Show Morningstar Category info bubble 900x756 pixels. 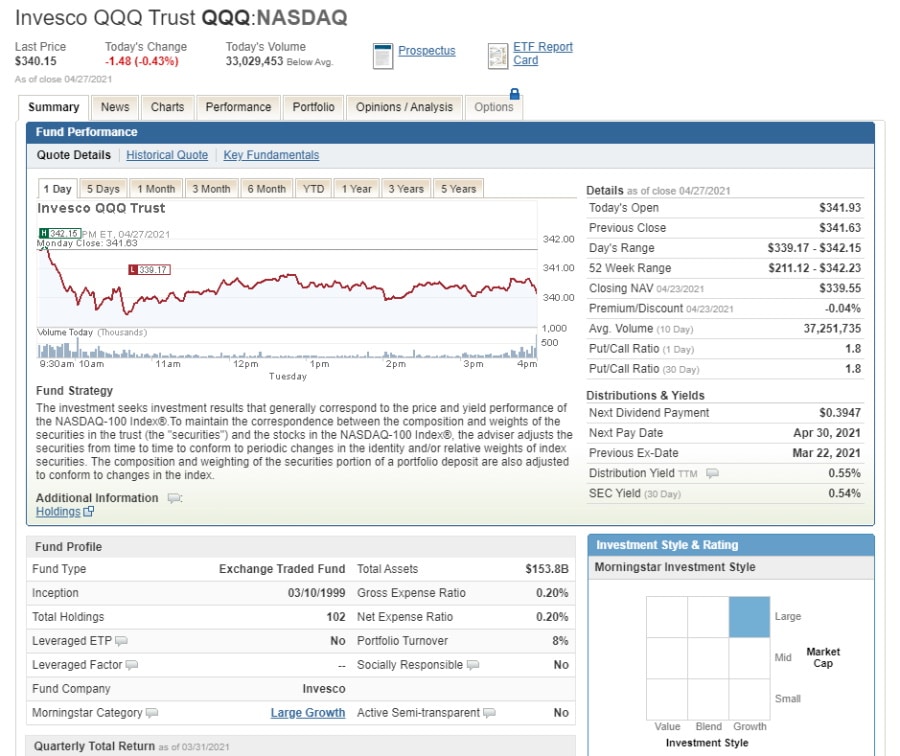click(152, 713)
